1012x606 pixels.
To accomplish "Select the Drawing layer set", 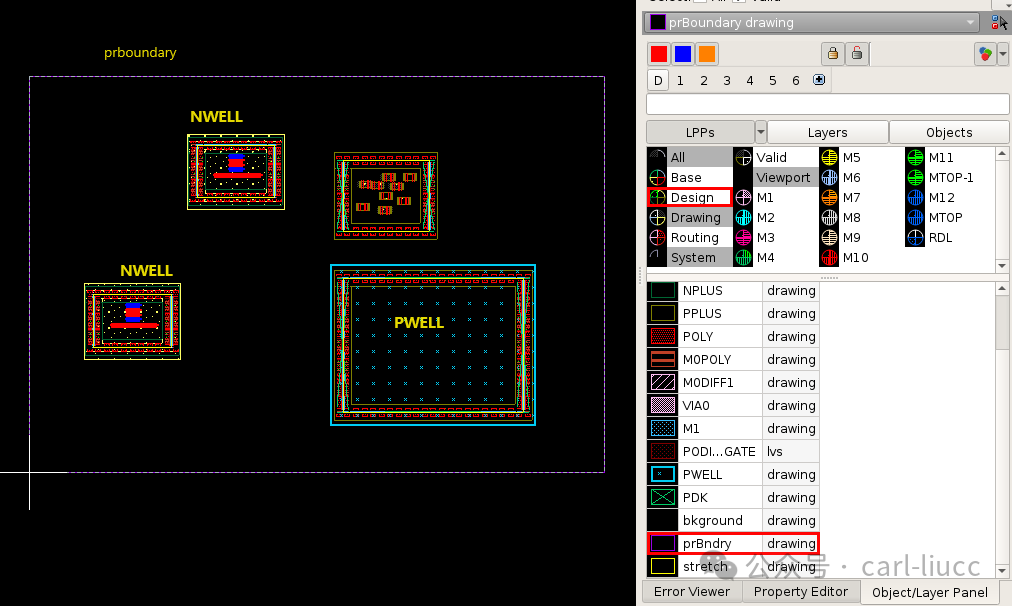I will (690, 217).
